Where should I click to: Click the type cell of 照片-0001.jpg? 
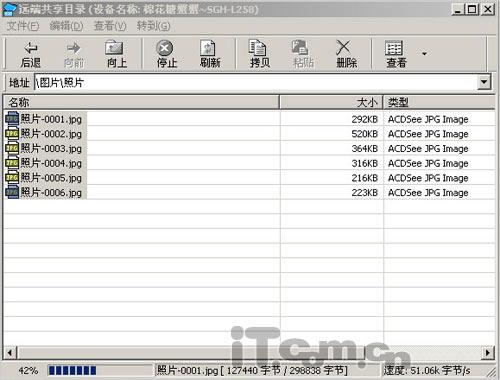(x=428, y=119)
